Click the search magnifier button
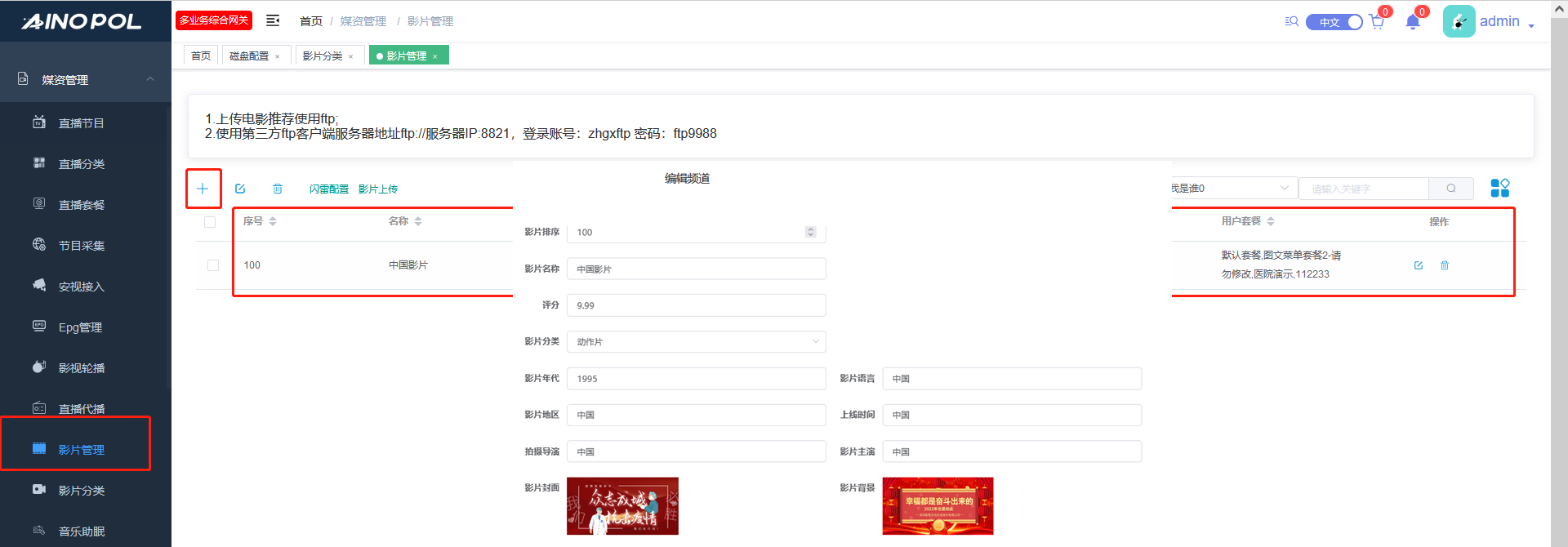Screen dimensions: 1568x547 pyautogui.click(x=1451, y=189)
